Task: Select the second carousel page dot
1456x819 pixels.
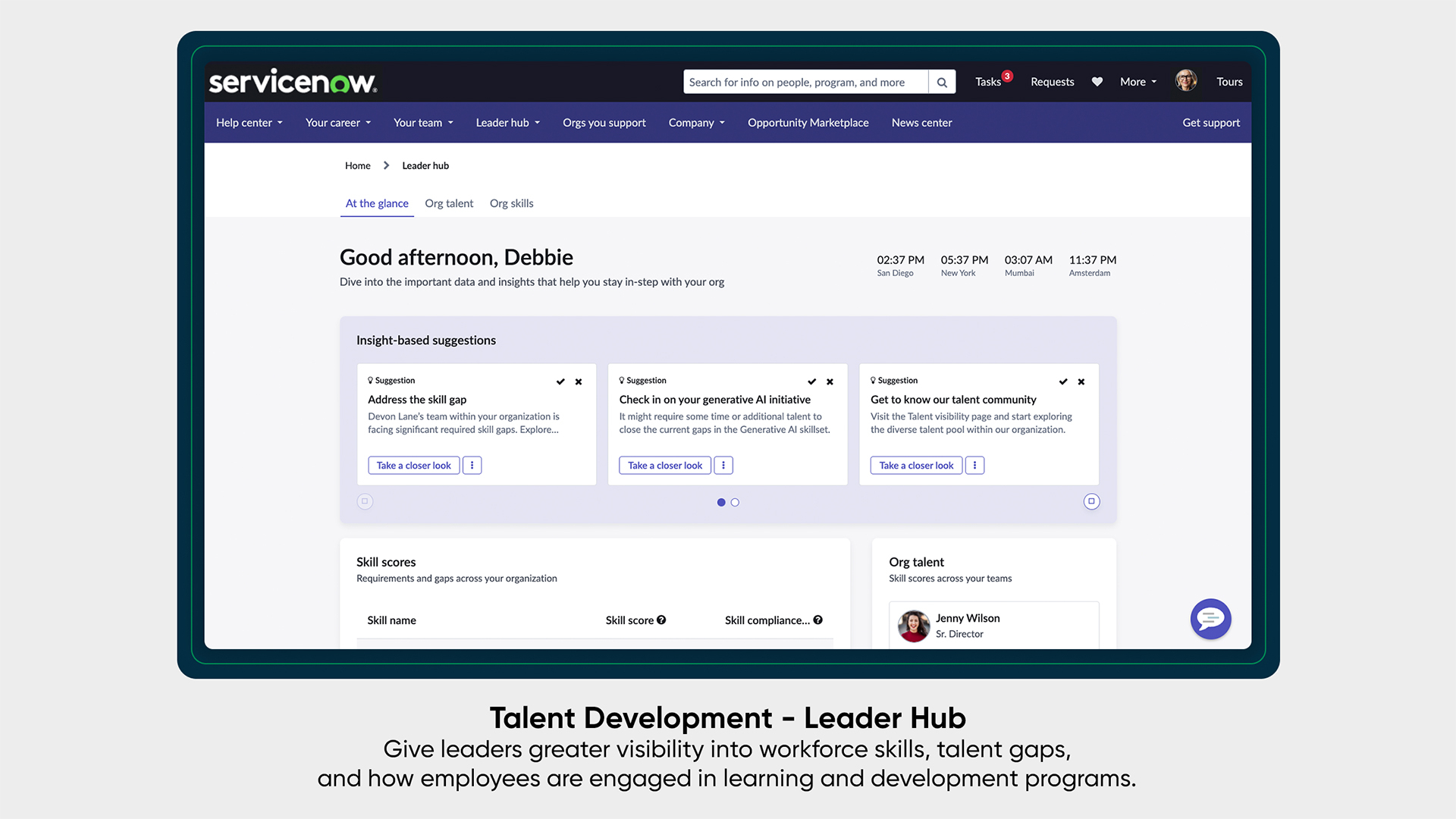Action: pos(735,502)
